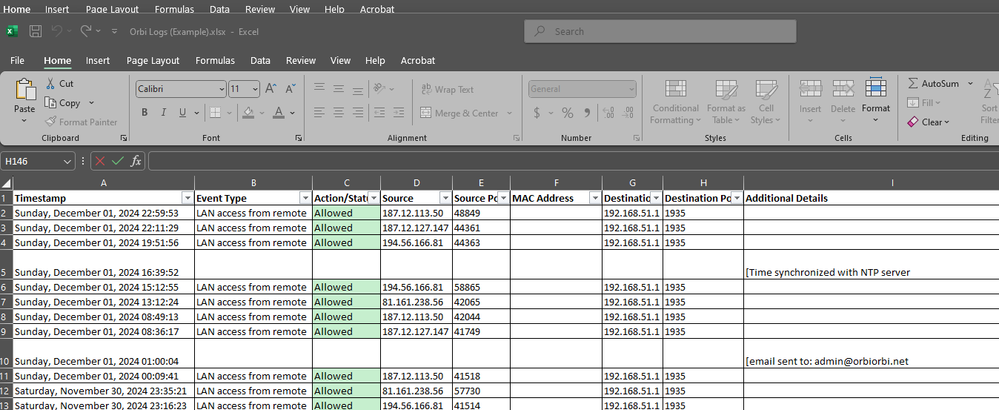
Task: Align text left in cell
Action: (319, 113)
